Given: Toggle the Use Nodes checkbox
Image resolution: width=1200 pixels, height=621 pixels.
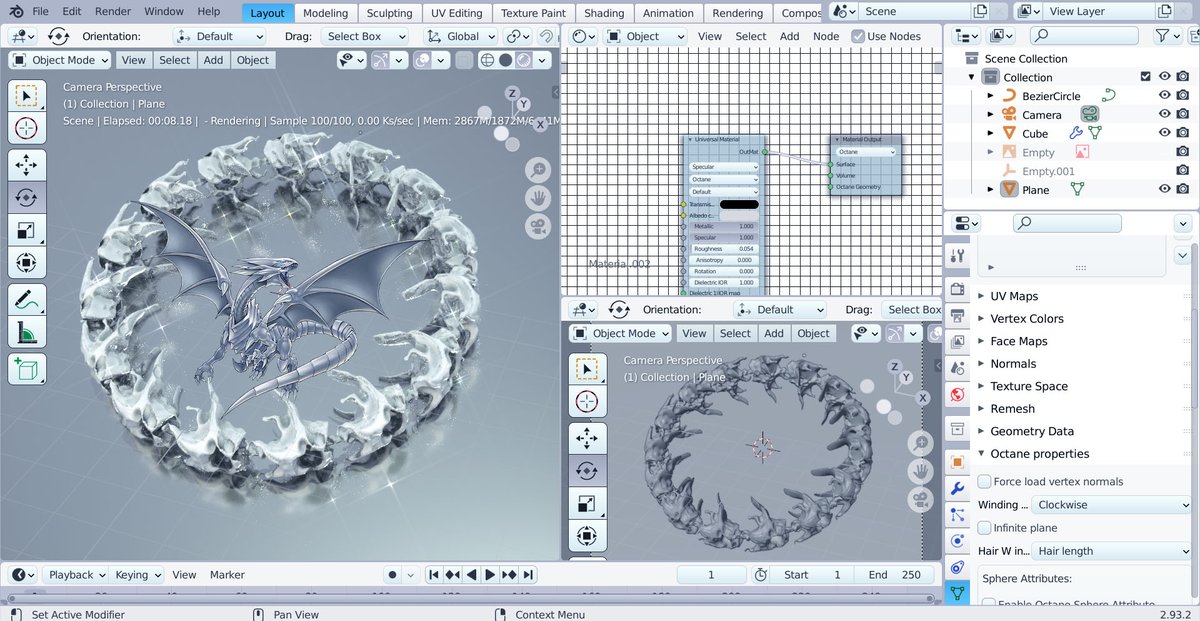Looking at the screenshot, I should click(x=858, y=36).
